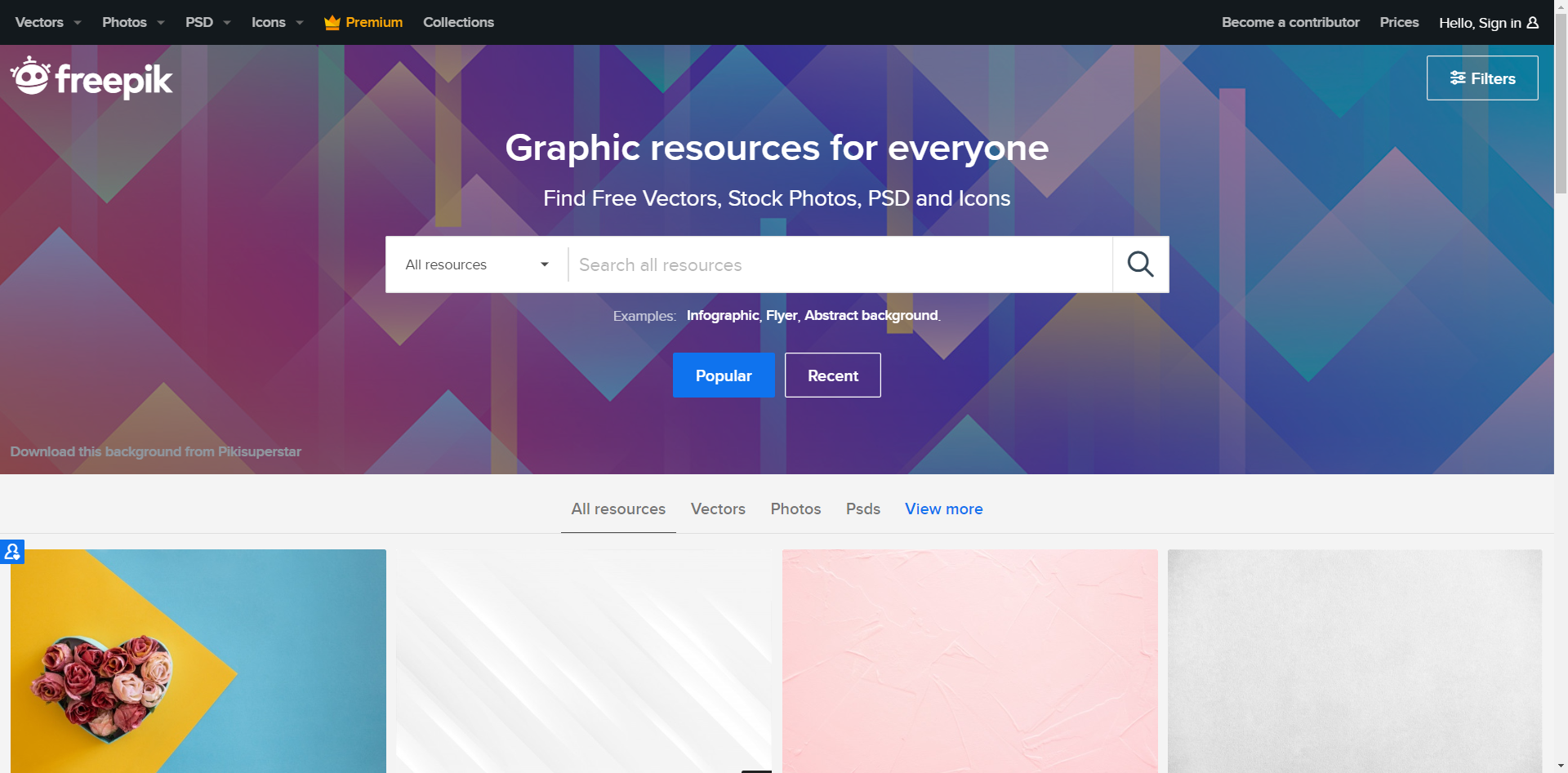Open the Prices page
This screenshot has width=1568, height=773.
point(1399,22)
